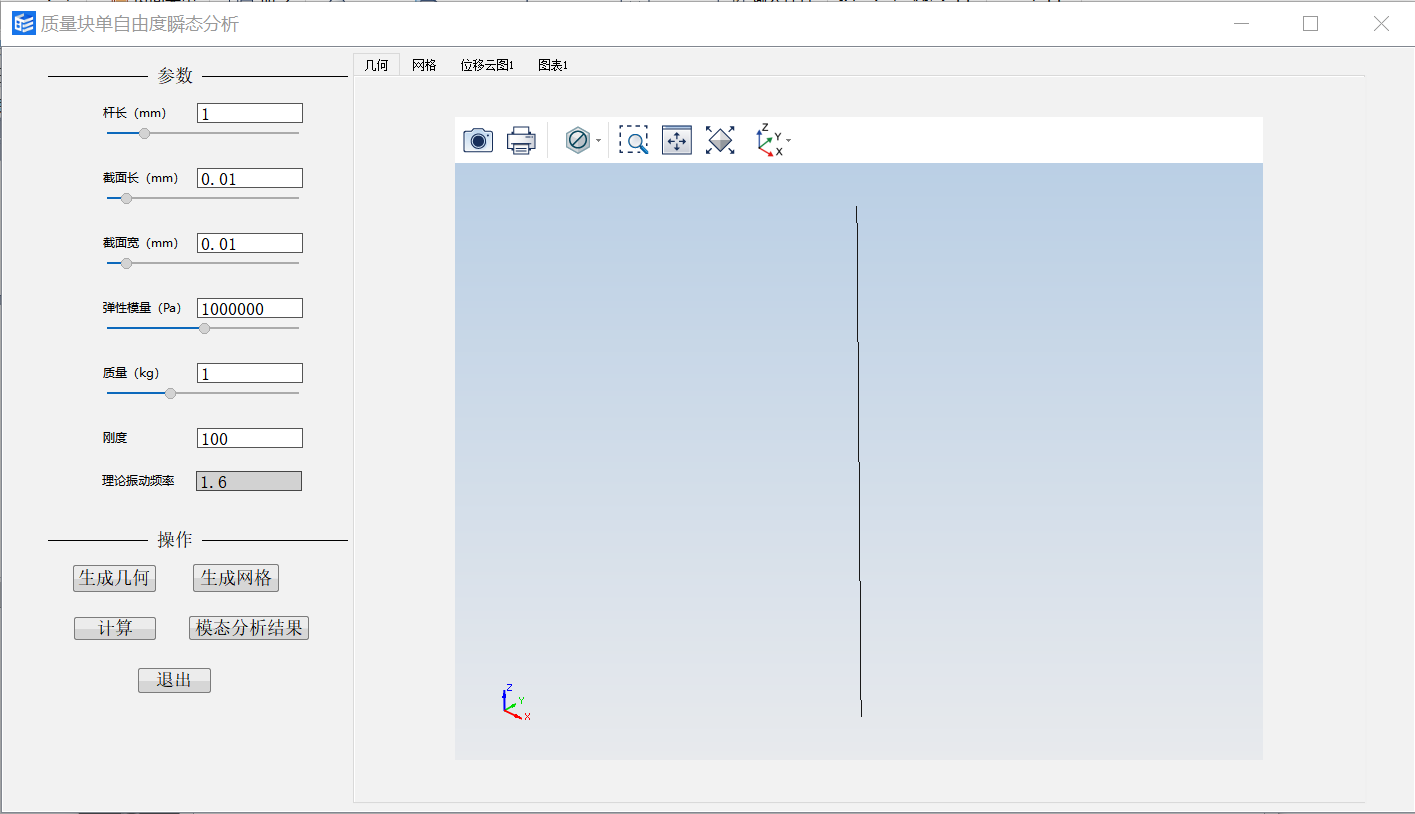Click the pan move arrows icon
The image size is (1415, 814).
[x=677, y=140]
